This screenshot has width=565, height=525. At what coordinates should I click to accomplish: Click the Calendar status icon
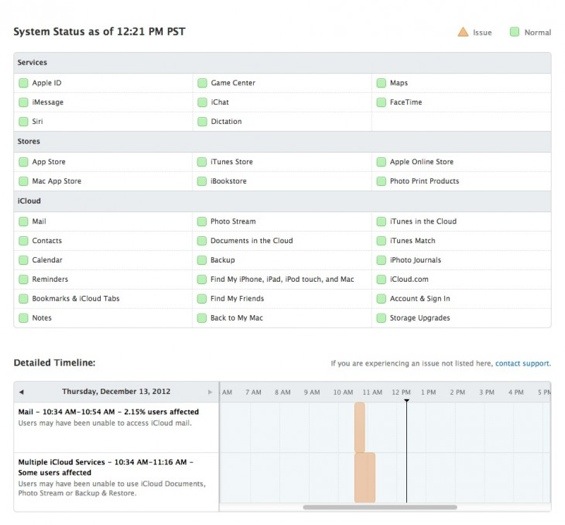pyautogui.click(x=23, y=260)
